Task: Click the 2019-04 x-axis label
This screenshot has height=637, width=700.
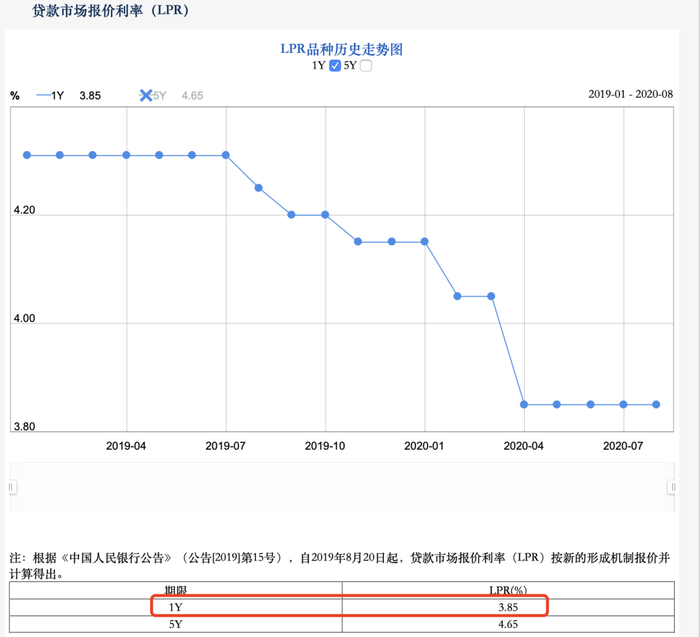Action: point(126,446)
